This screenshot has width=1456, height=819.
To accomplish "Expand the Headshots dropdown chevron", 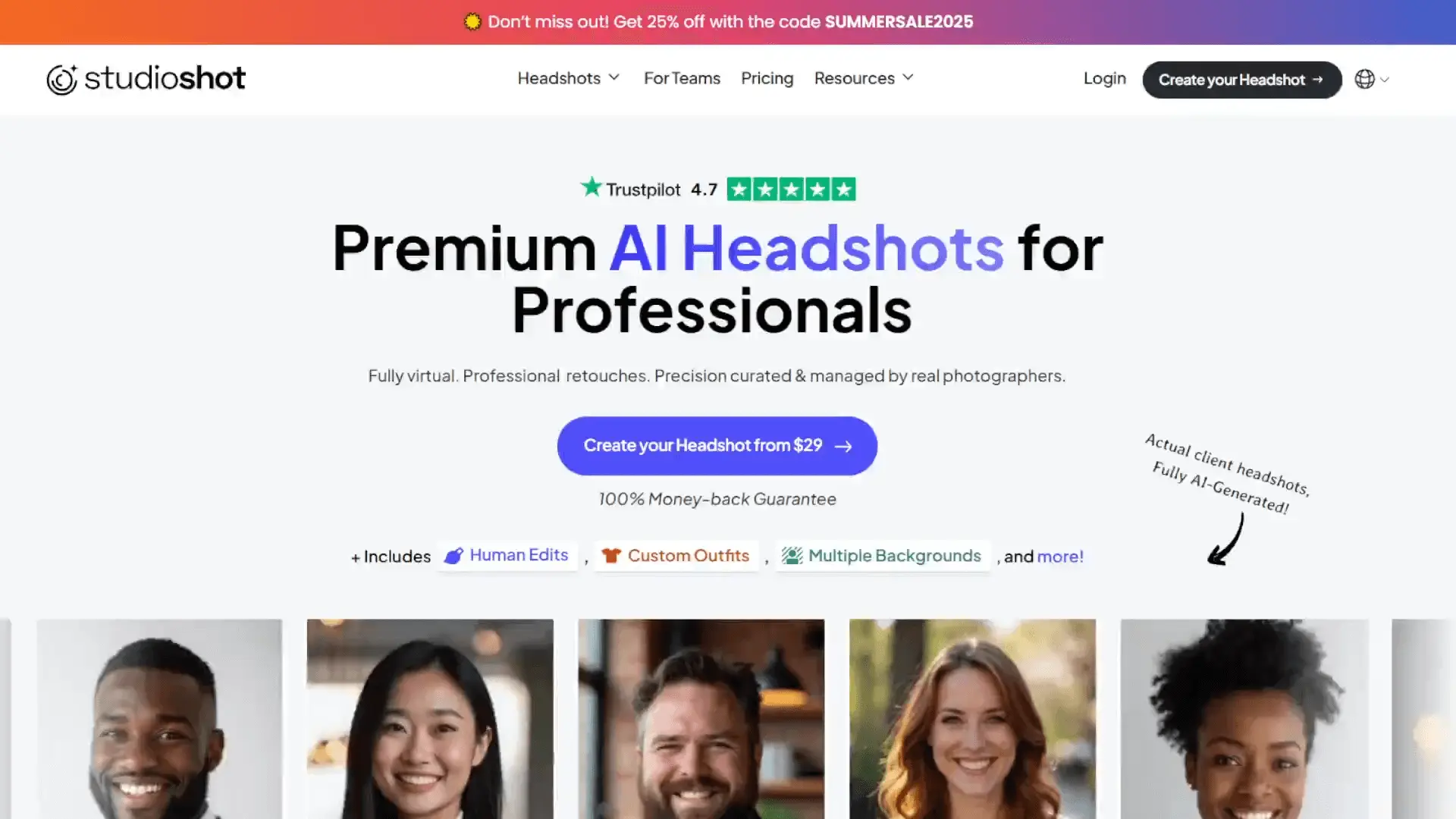I will pos(614,77).
